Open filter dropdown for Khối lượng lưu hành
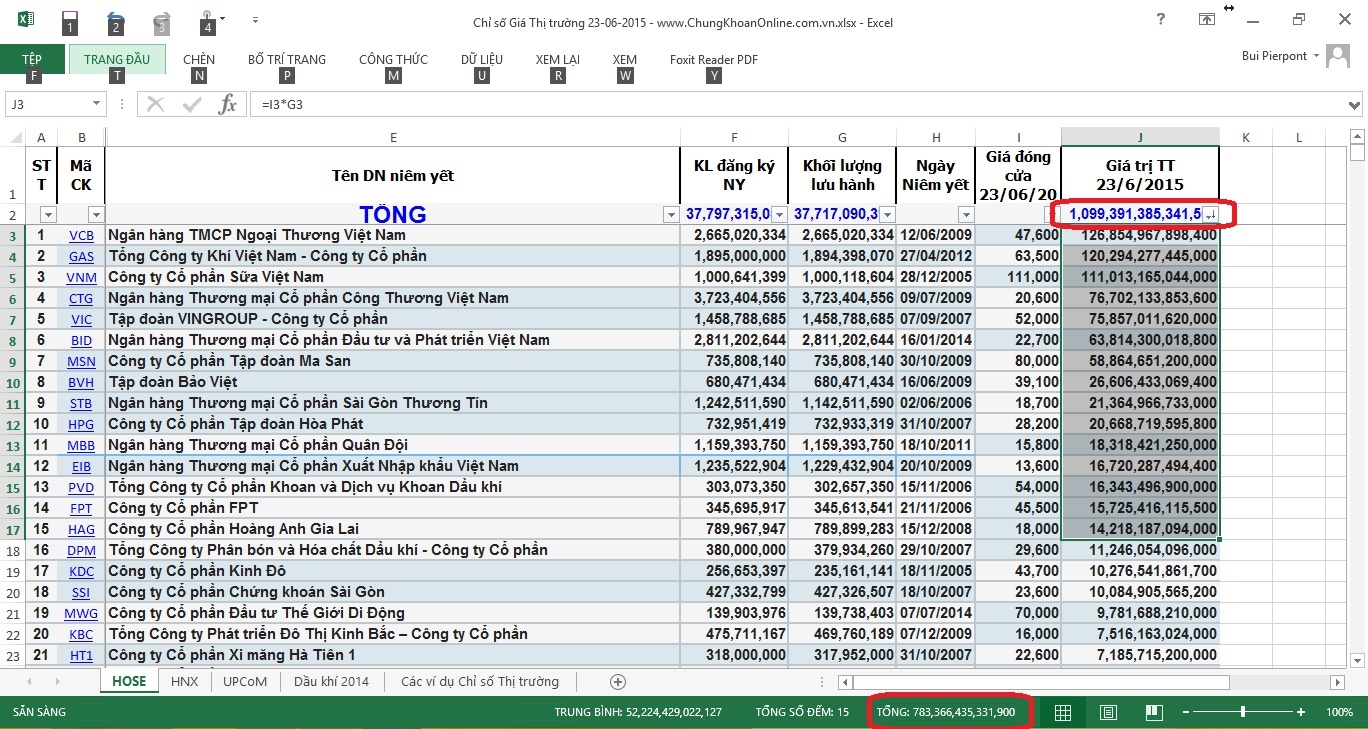Image resolution: width=1368 pixels, height=729 pixels. tap(887, 215)
